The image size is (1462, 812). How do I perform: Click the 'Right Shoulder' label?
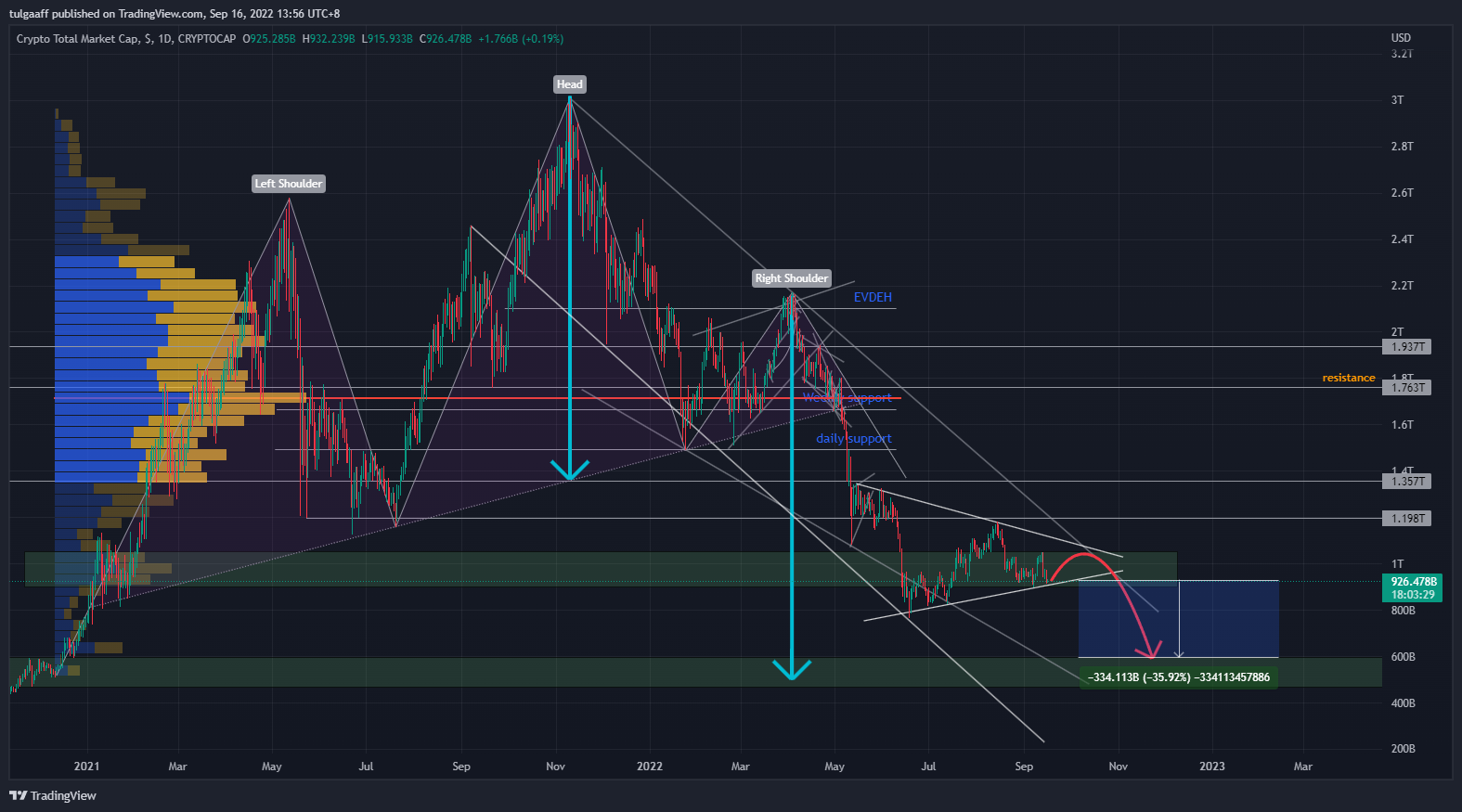(x=792, y=278)
